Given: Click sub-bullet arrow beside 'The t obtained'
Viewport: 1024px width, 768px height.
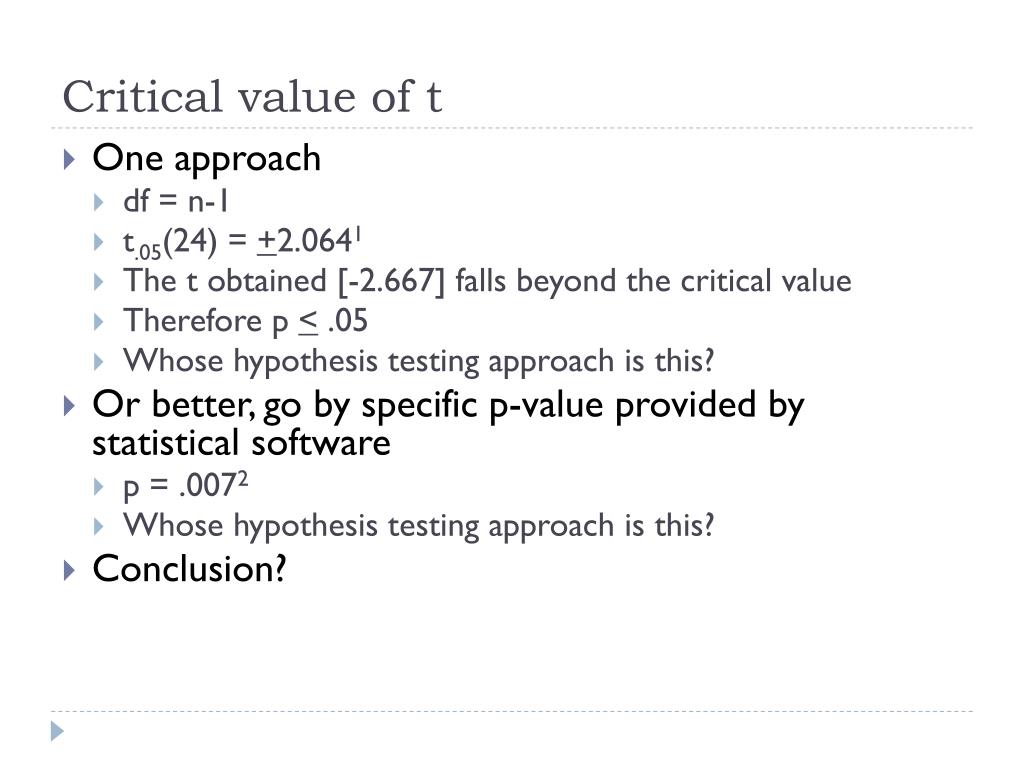Looking at the screenshot, I should tap(99, 282).
